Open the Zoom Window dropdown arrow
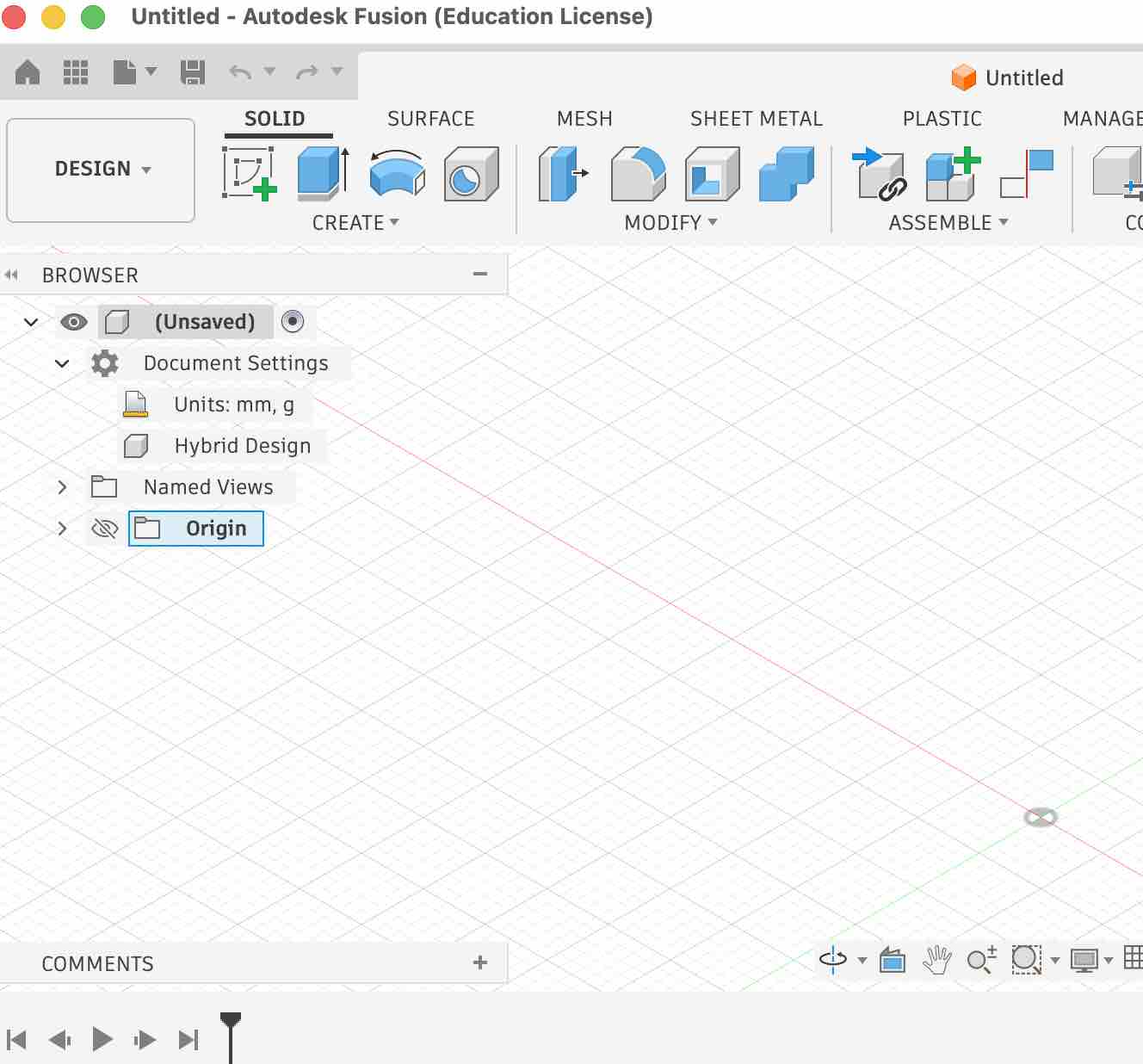 coord(1055,960)
